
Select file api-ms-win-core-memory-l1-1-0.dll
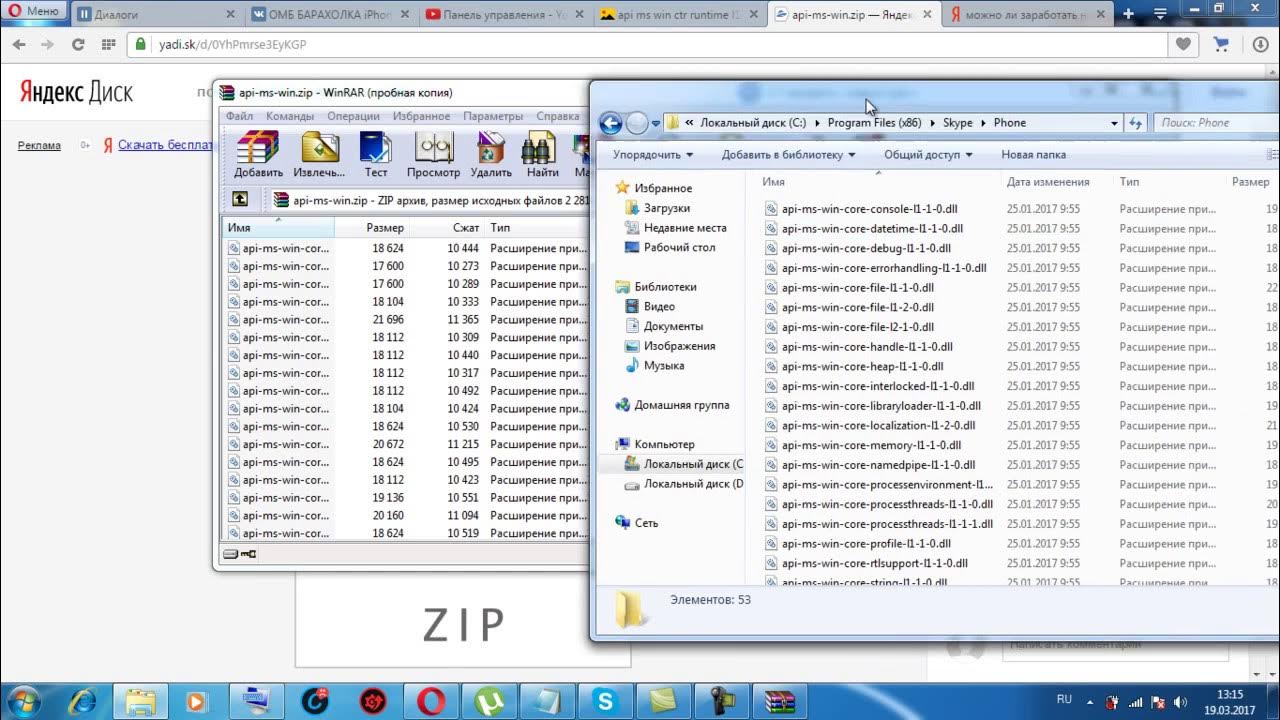(871, 445)
